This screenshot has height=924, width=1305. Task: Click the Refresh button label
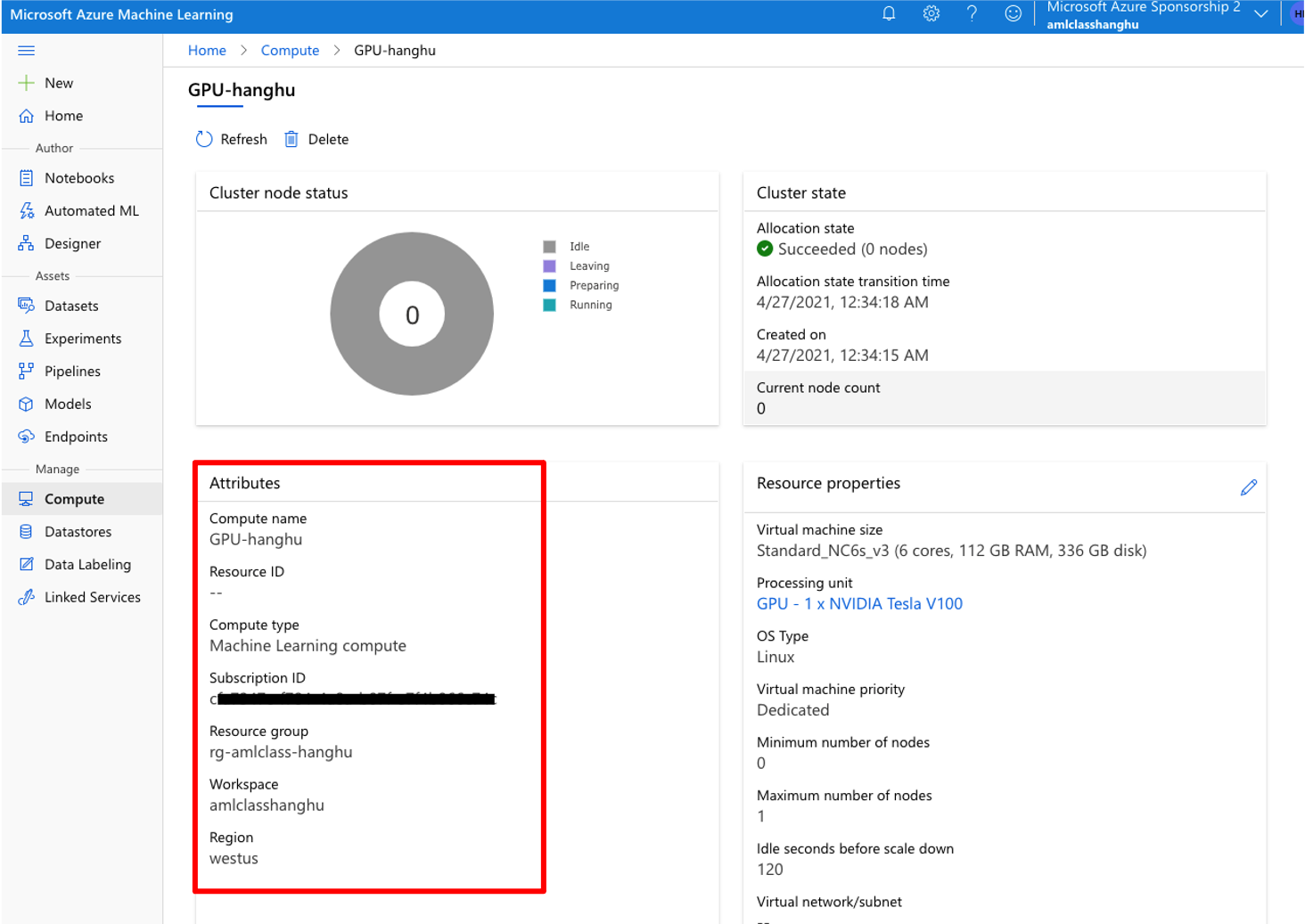coord(243,139)
